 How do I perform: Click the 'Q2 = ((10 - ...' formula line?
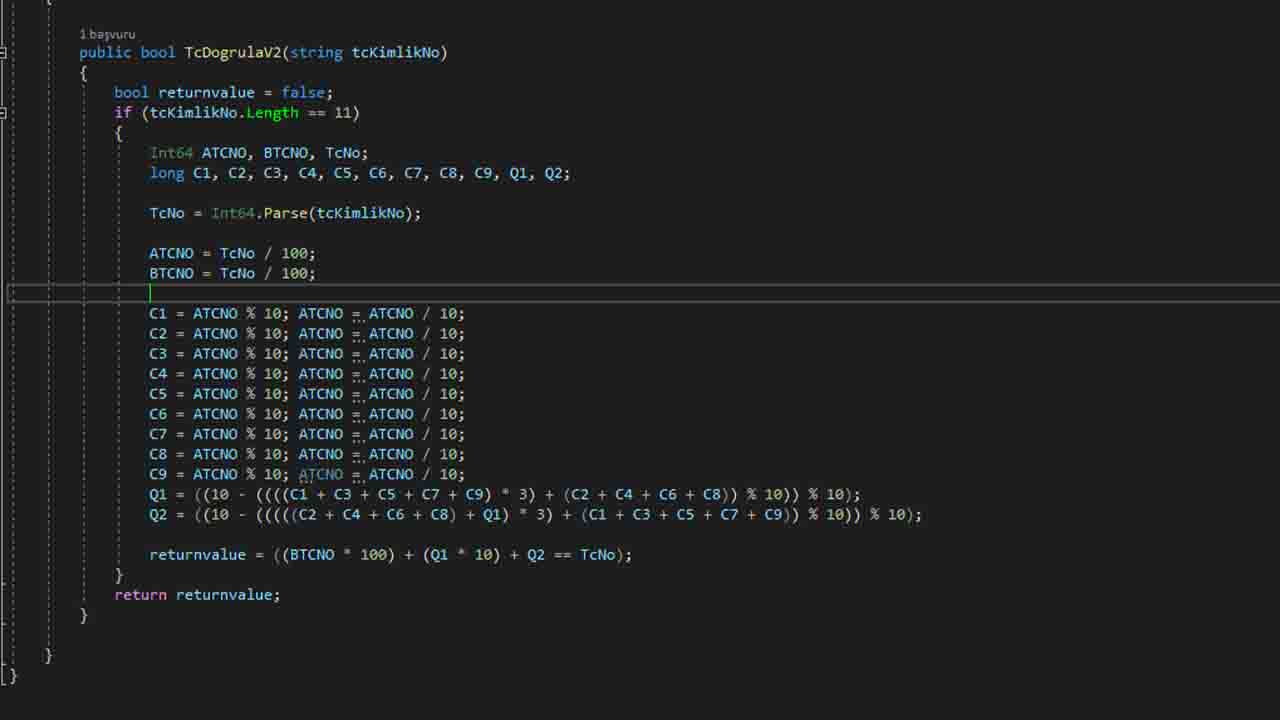pyautogui.click(x=536, y=514)
